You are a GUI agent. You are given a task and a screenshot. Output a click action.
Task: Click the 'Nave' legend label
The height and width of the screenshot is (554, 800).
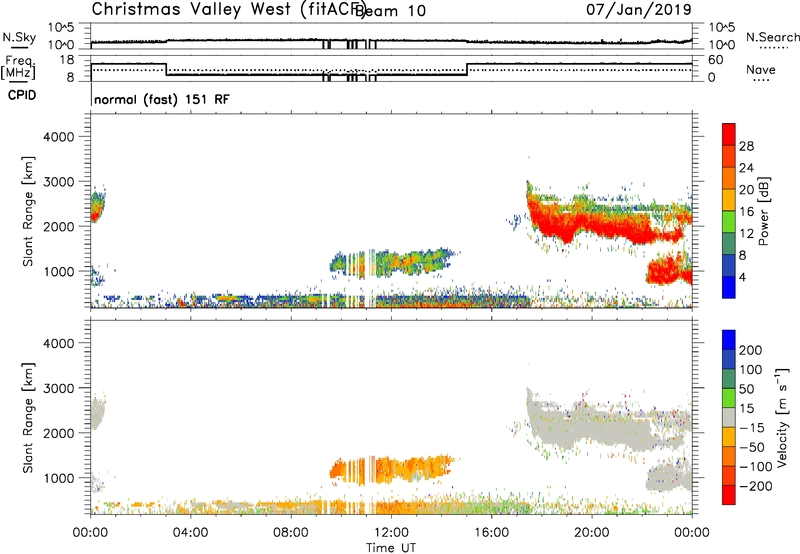pos(761,69)
